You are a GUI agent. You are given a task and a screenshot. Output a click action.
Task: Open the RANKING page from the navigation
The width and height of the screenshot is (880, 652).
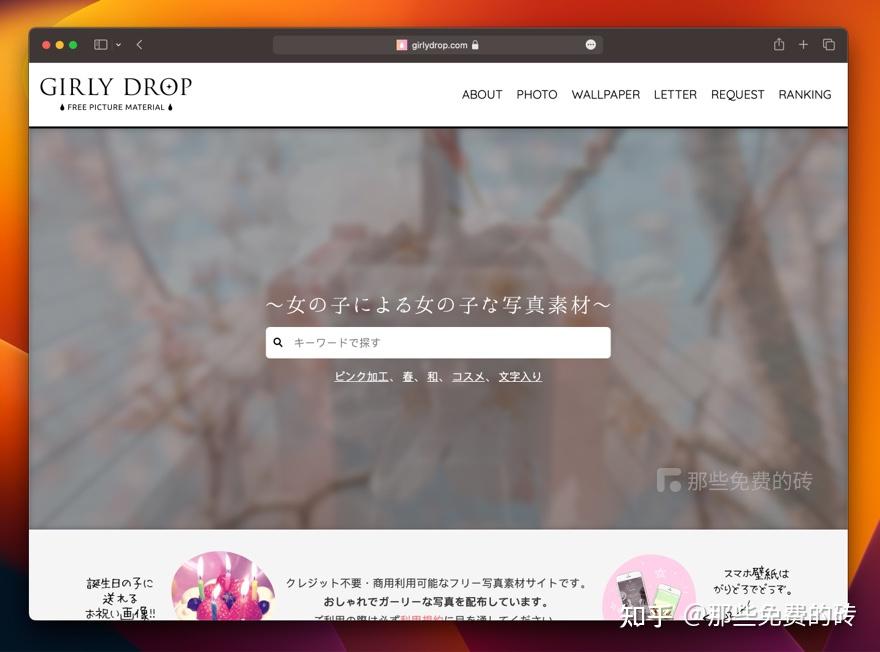click(805, 94)
